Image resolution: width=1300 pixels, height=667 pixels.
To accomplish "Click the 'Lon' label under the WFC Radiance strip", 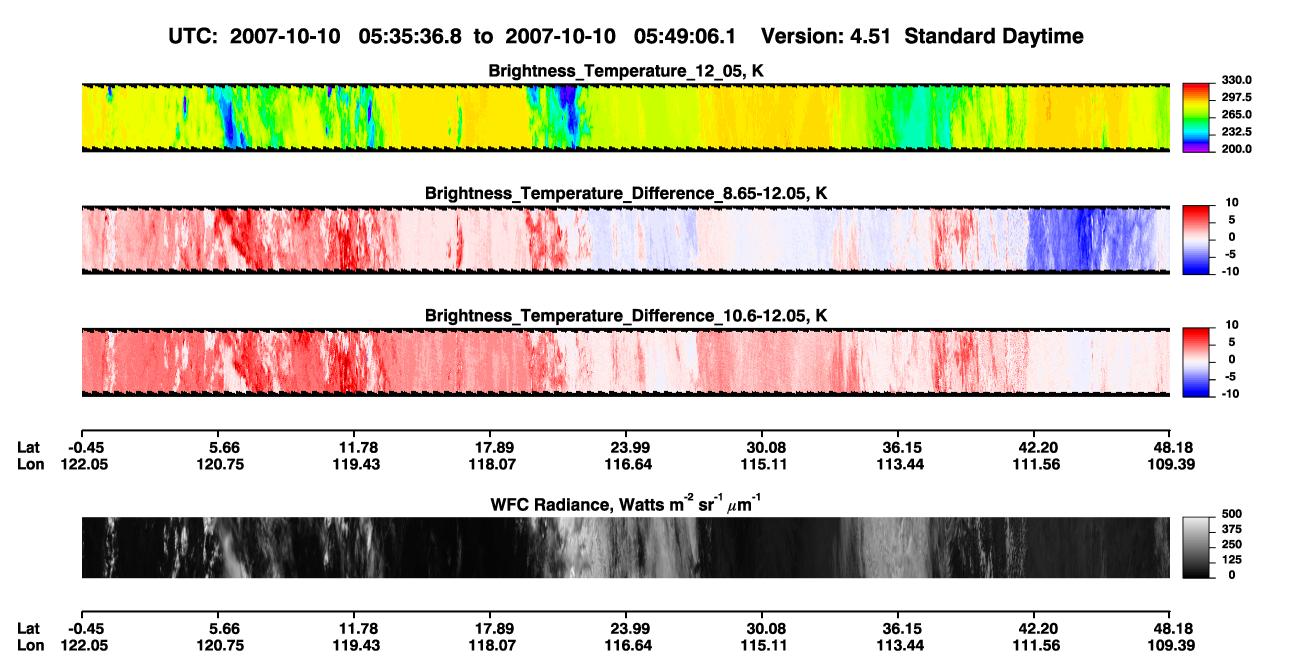I will coord(30,645).
